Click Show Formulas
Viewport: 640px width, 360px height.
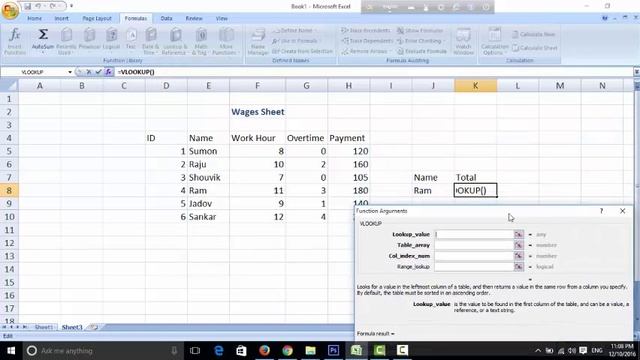click(x=420, y=31)
